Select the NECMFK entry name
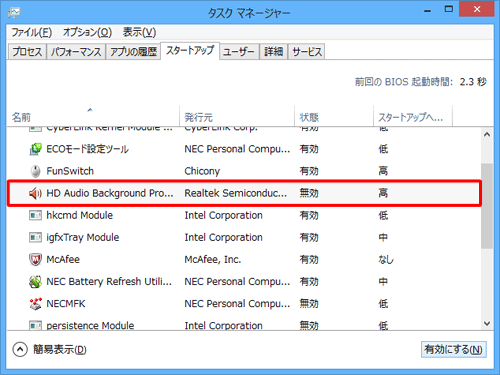Screen dimensions: 500x375 [66, 304]
